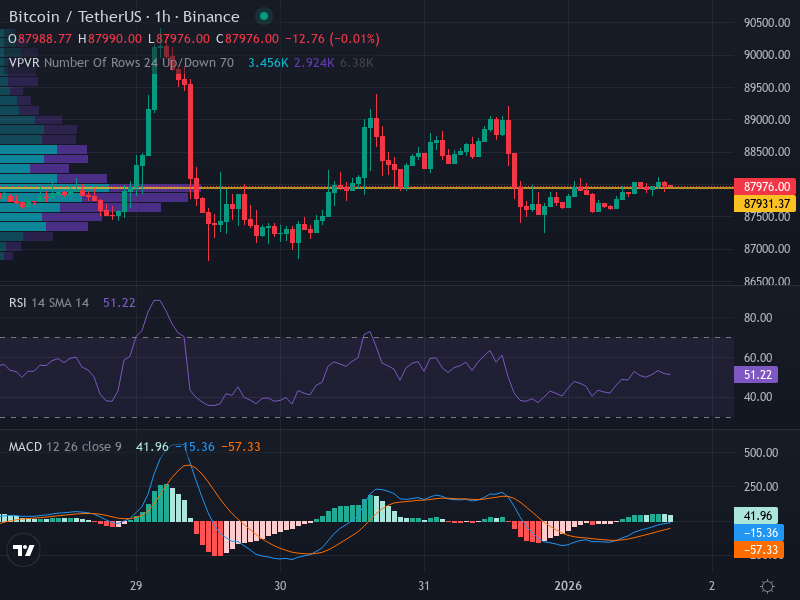
Task: Click the 90000.00 level on price axis
Action: click(767, 55)
